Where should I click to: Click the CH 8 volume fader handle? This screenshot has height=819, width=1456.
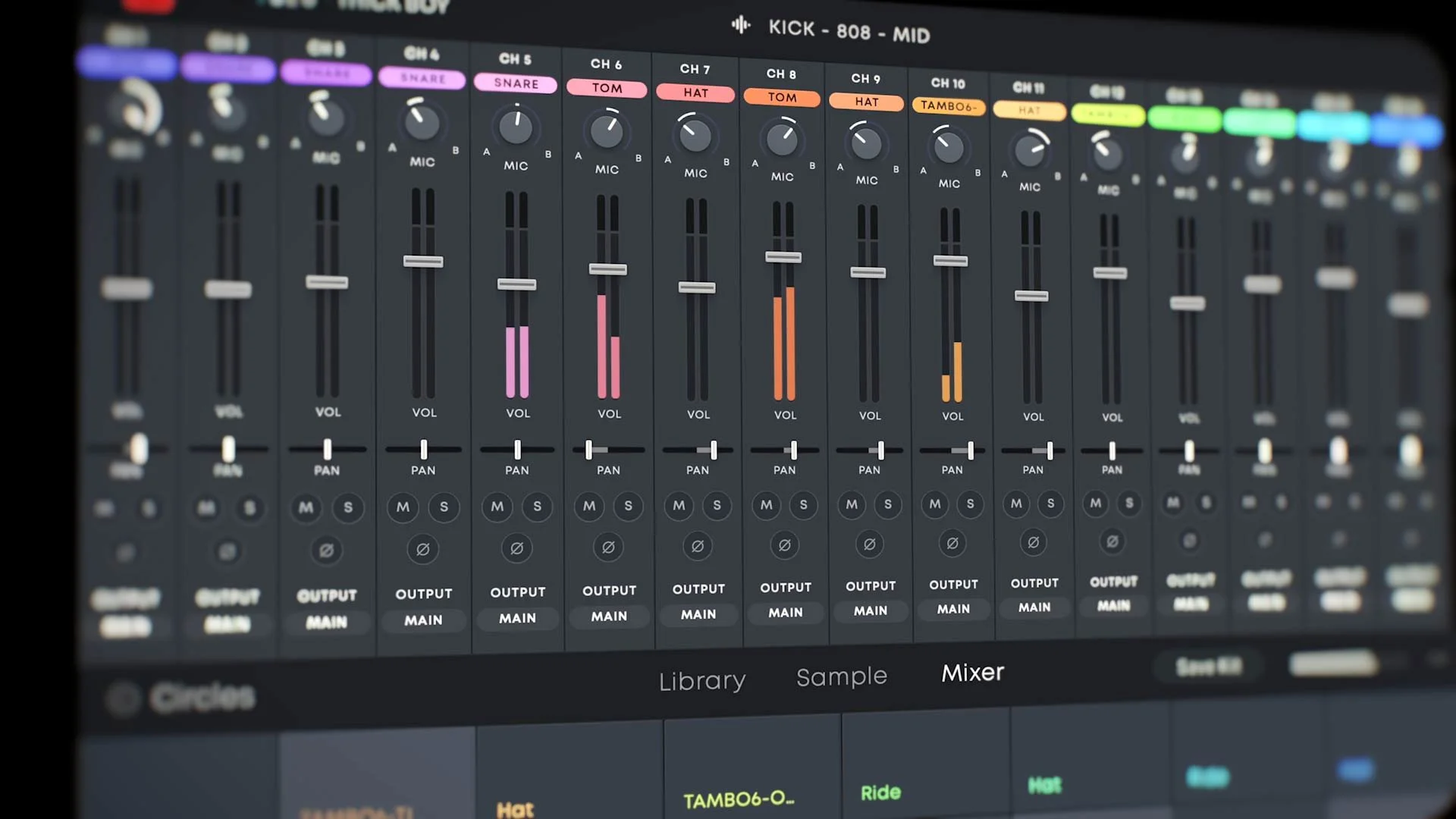[783, 257]
